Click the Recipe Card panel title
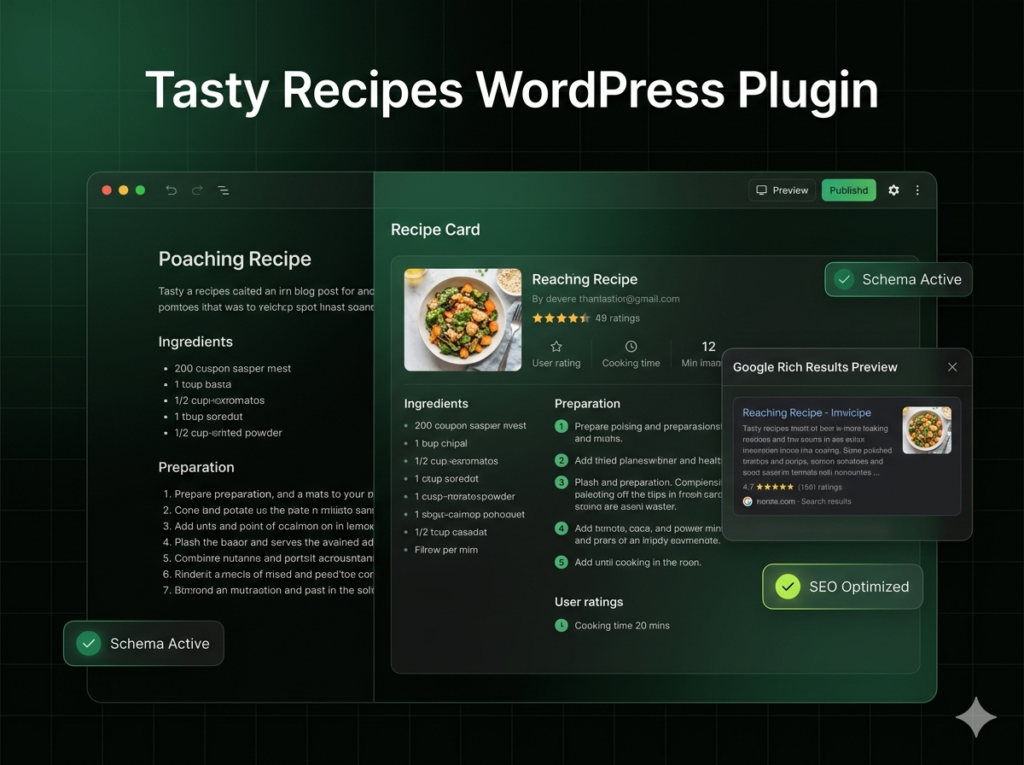This screenshot has height=765, width=1024. 435,229
